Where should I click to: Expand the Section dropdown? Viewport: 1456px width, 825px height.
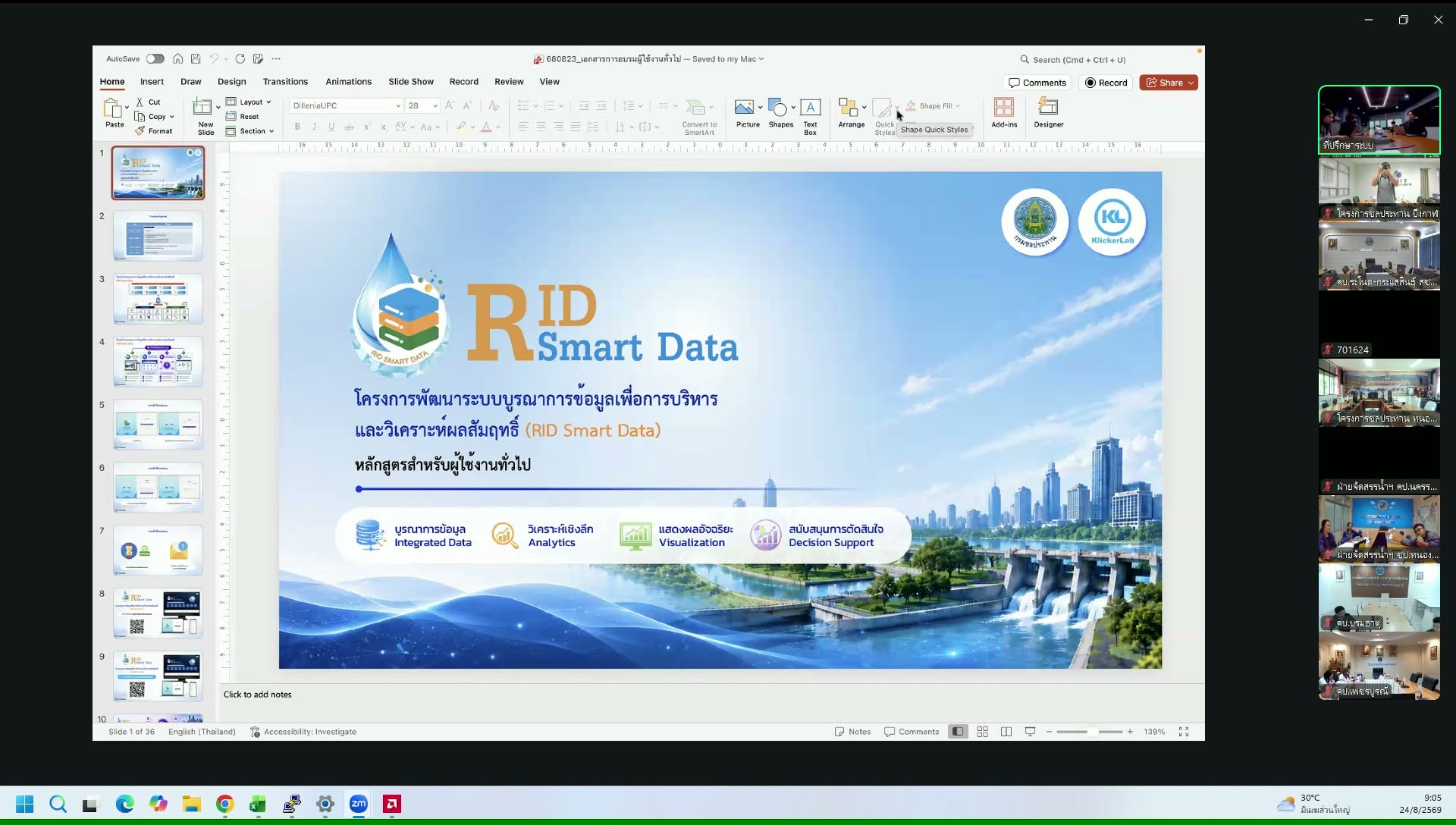[249, 131]
